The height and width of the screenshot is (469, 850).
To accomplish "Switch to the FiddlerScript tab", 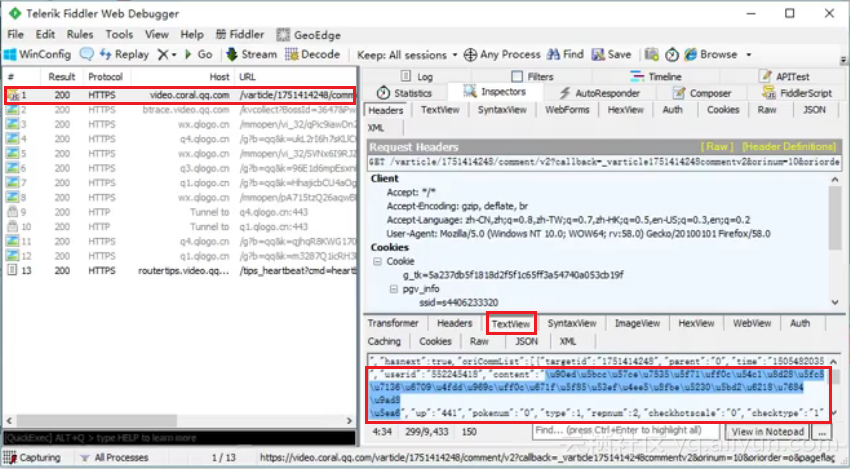I will [798, 93].
